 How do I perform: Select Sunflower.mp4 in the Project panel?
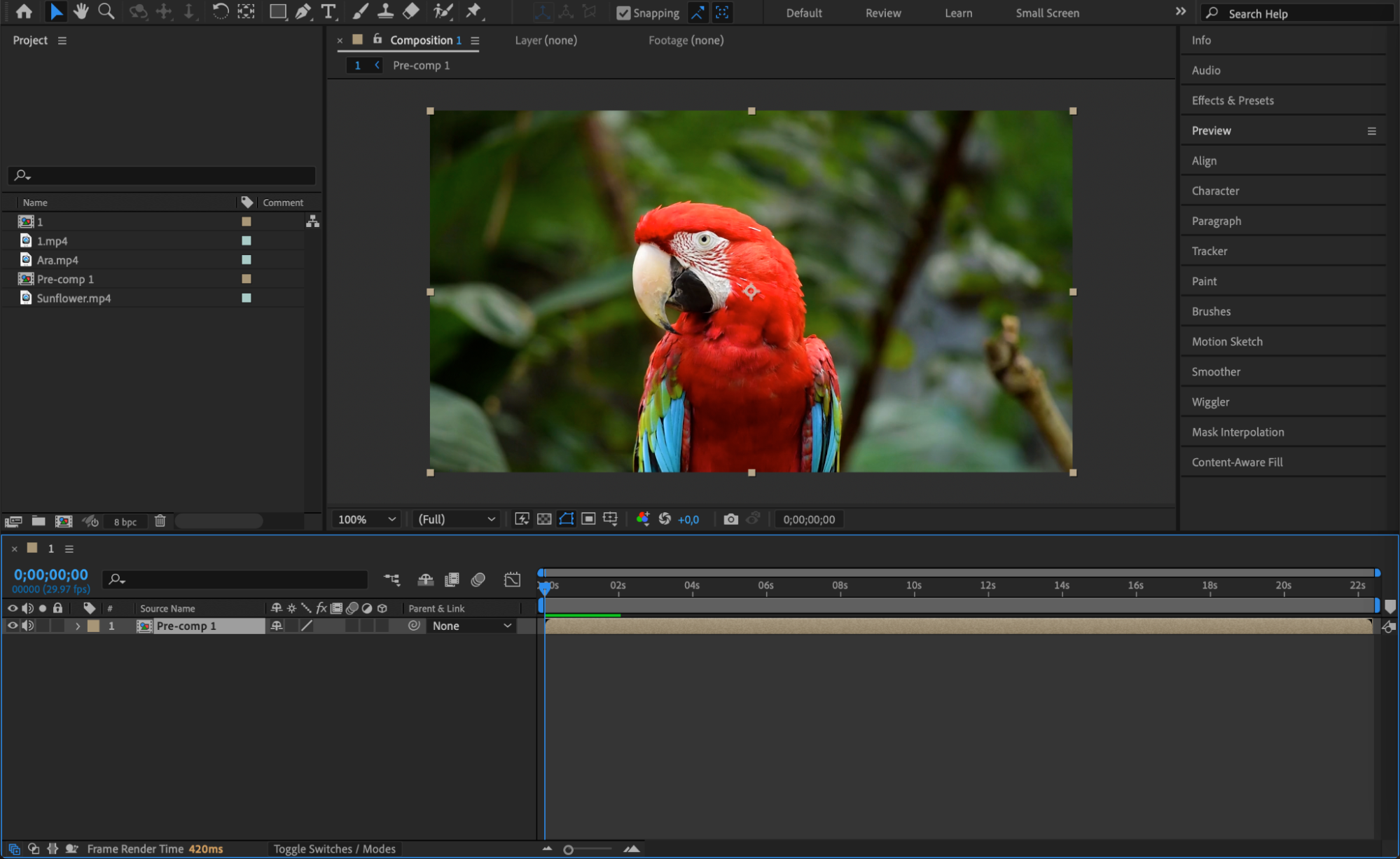click(74, 298)
